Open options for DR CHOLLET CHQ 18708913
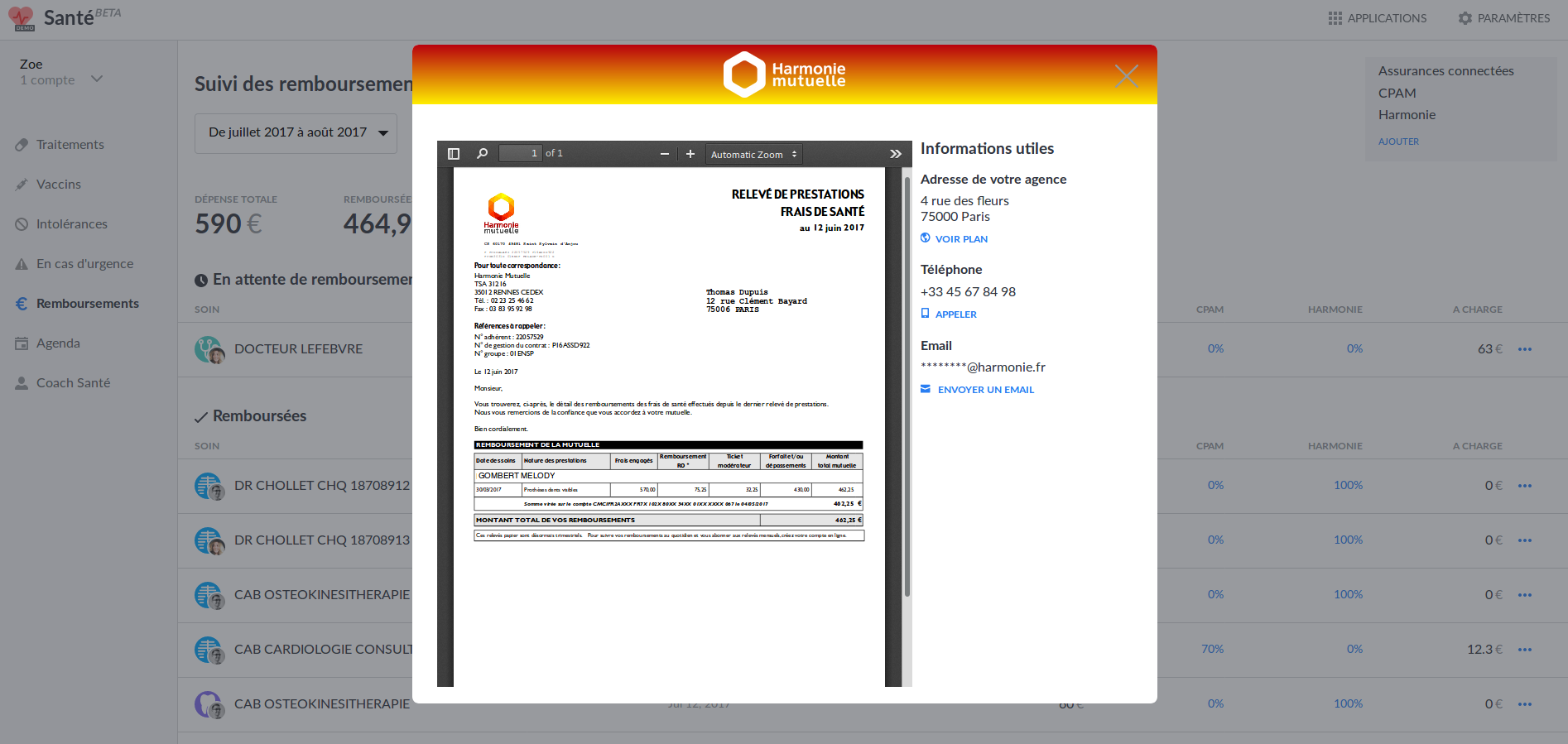Image resolution: width=1568 pixels, height=744 pixels. click(x=1525, y=540)
